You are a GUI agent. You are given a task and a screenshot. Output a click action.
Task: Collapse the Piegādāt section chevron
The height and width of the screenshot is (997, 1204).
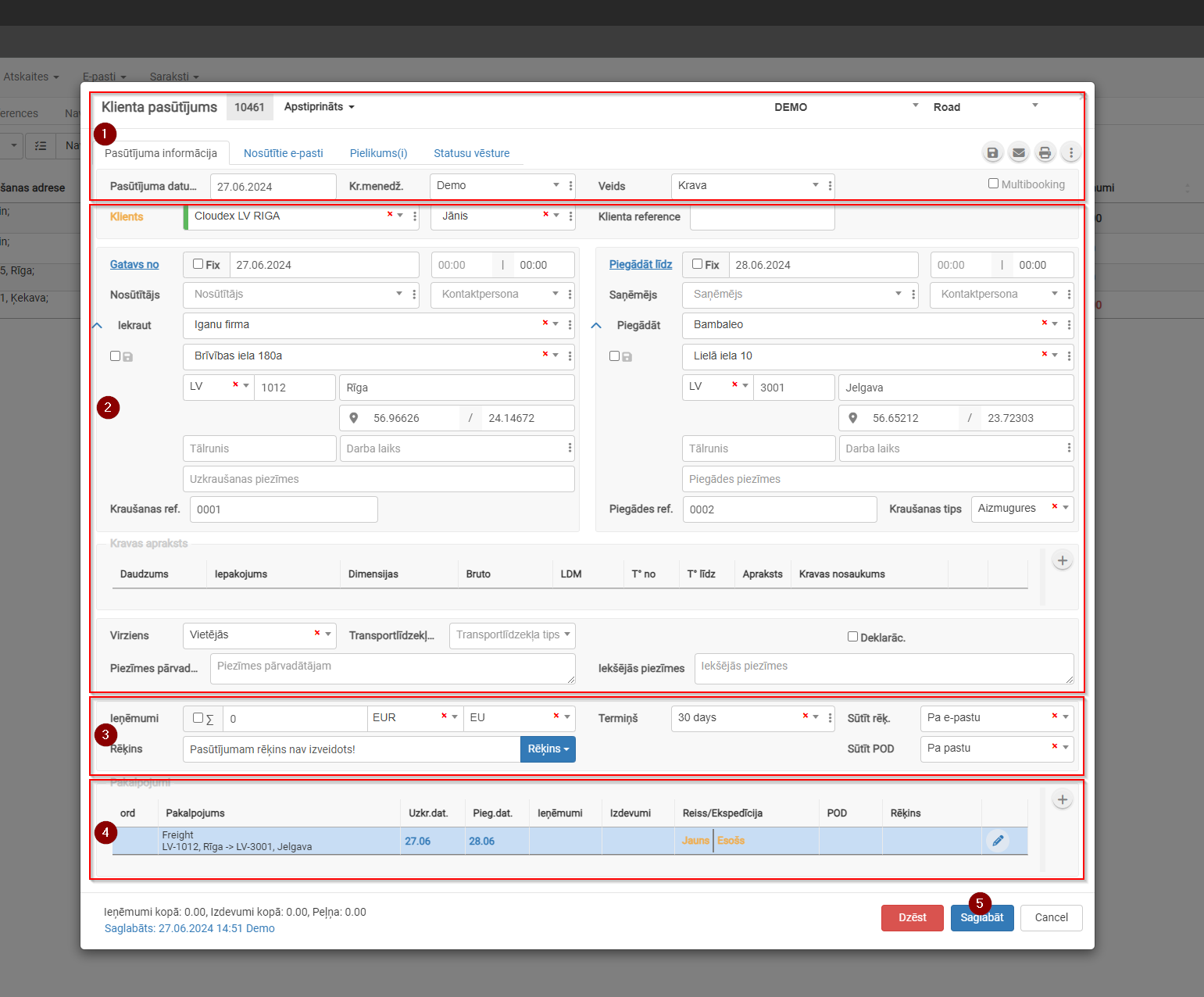596,325
